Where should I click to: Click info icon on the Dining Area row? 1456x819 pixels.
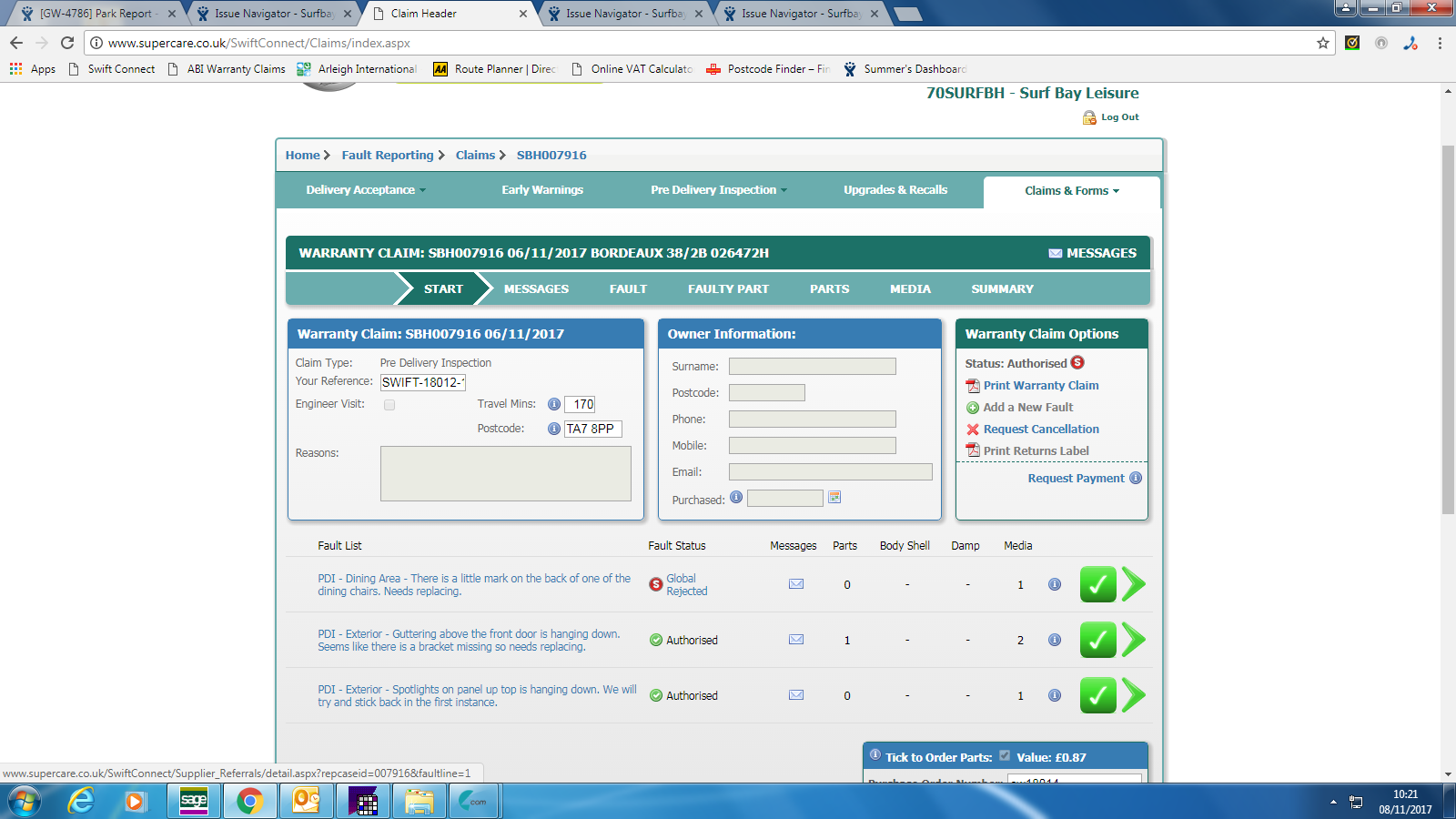click(x=1055, y=584)
